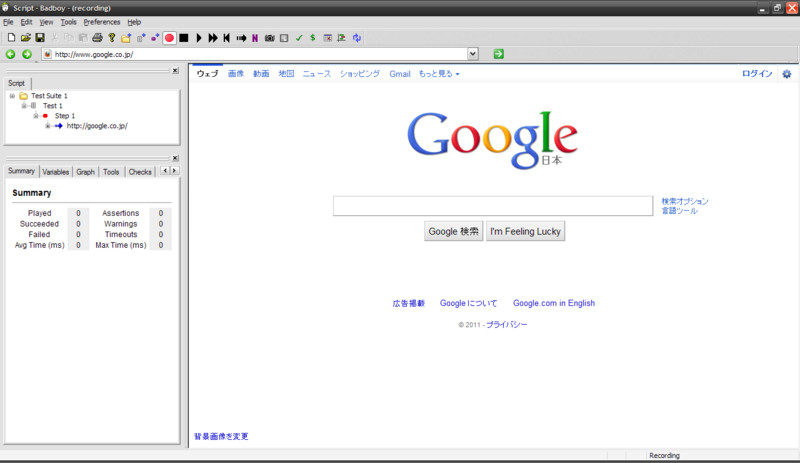Screen dimensions: 800x463
Task: Open the Preferences menu
Action: pyautogui.click(x=102, y=22)
